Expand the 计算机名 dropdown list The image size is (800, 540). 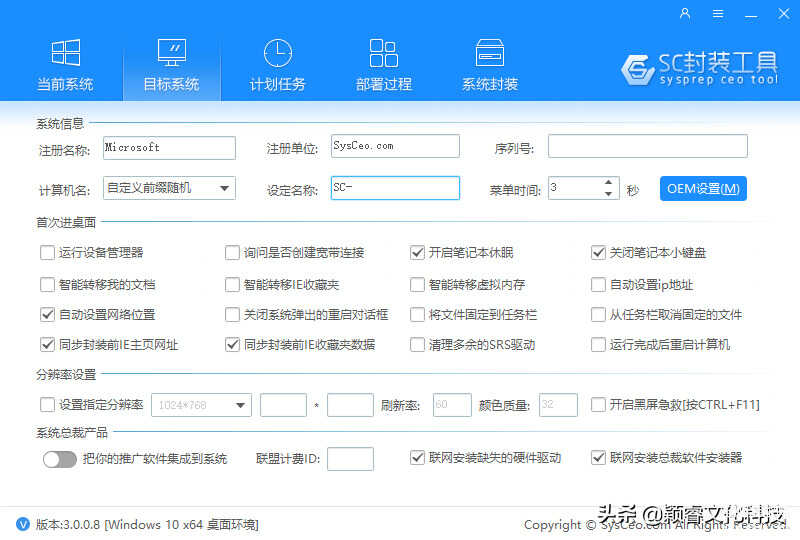[224, 188]
